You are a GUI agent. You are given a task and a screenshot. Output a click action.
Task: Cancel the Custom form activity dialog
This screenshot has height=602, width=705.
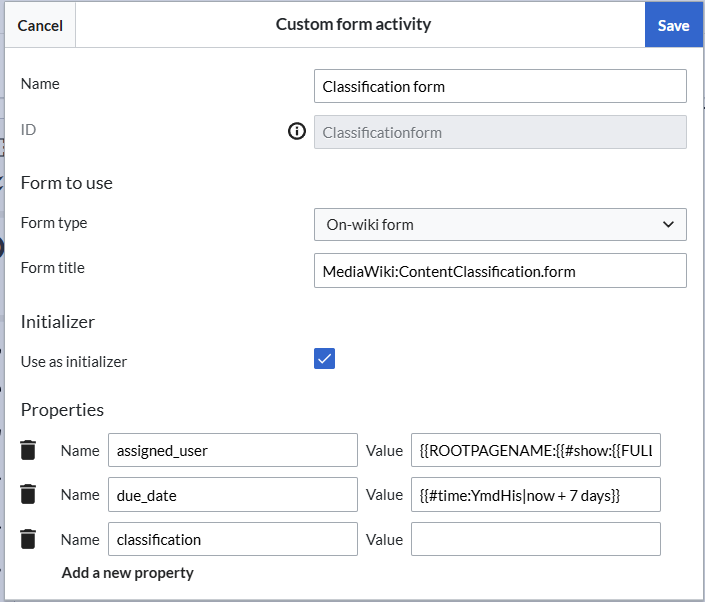40,25
